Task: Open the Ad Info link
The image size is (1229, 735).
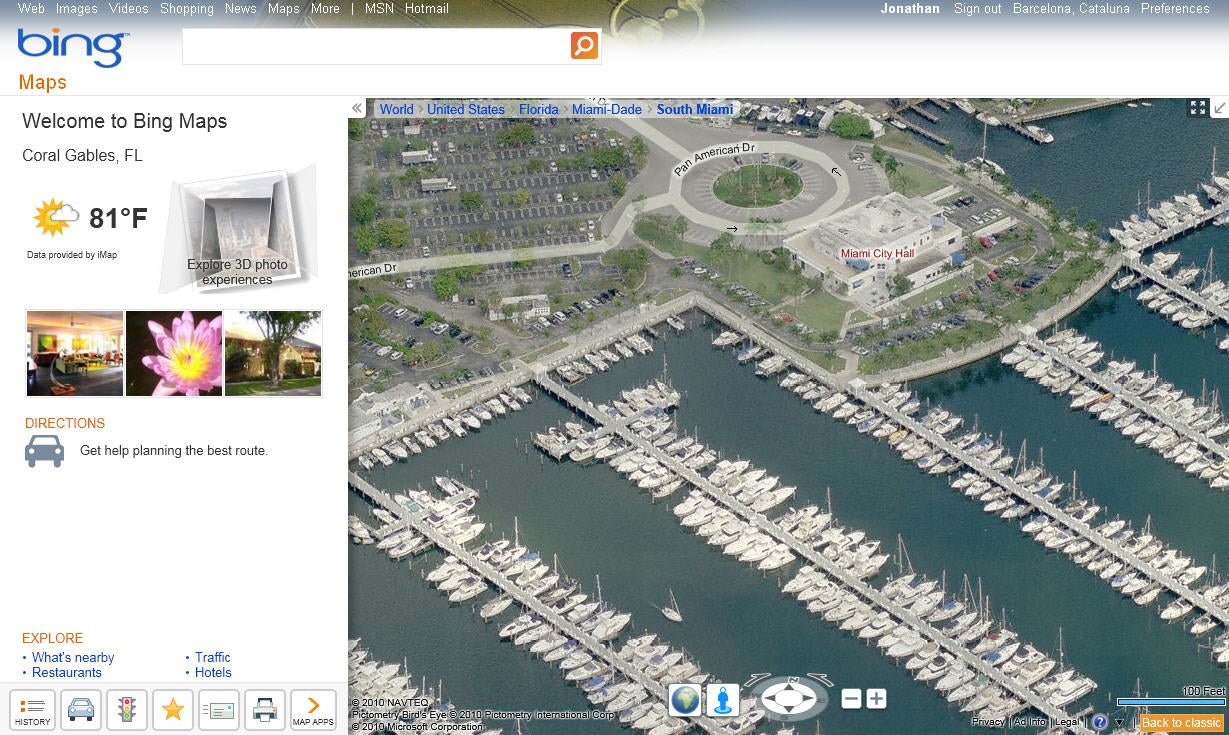Action: tap(1029, 722)
